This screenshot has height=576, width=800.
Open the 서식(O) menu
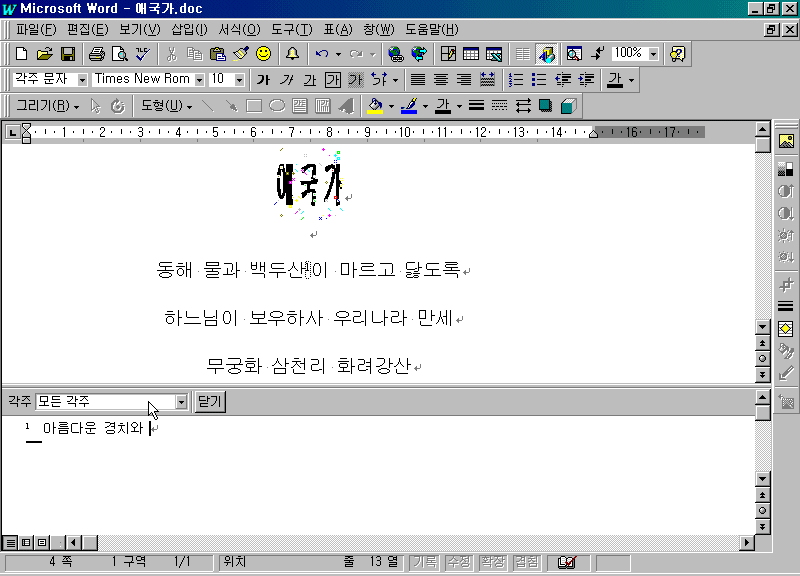point(239,30)
